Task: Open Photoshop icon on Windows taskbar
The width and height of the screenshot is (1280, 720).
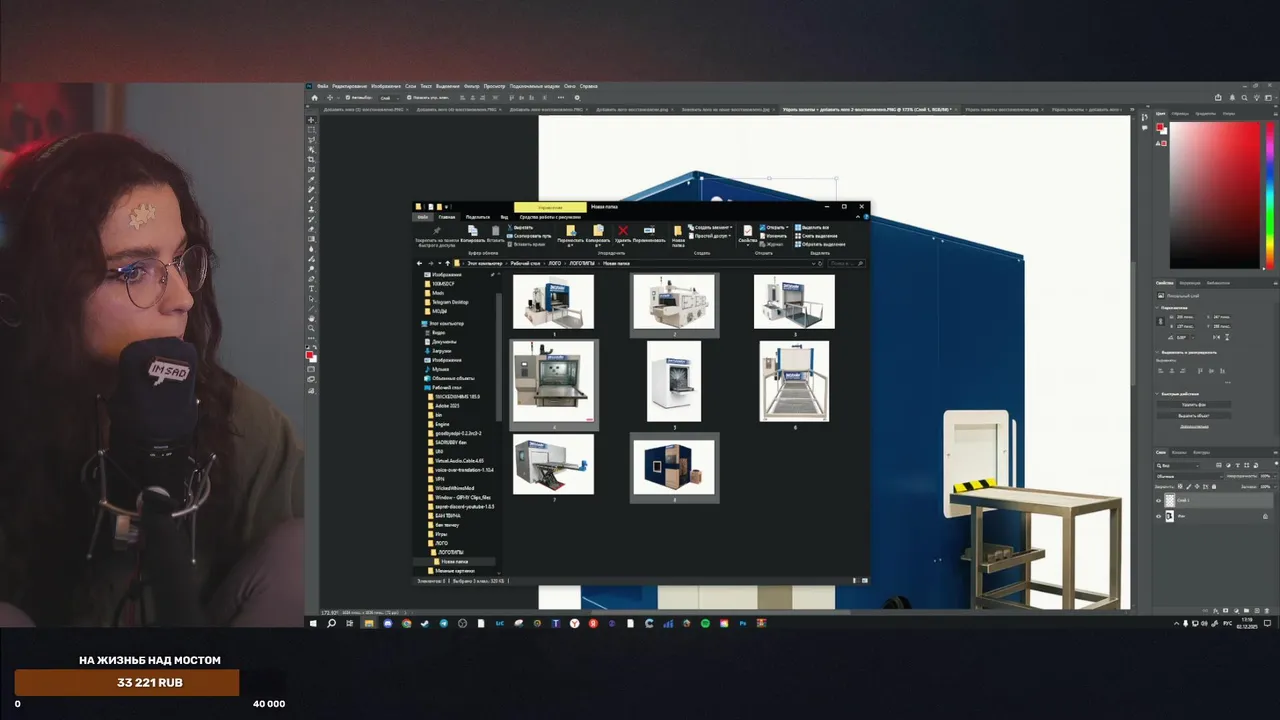Action: pos(743,623)
